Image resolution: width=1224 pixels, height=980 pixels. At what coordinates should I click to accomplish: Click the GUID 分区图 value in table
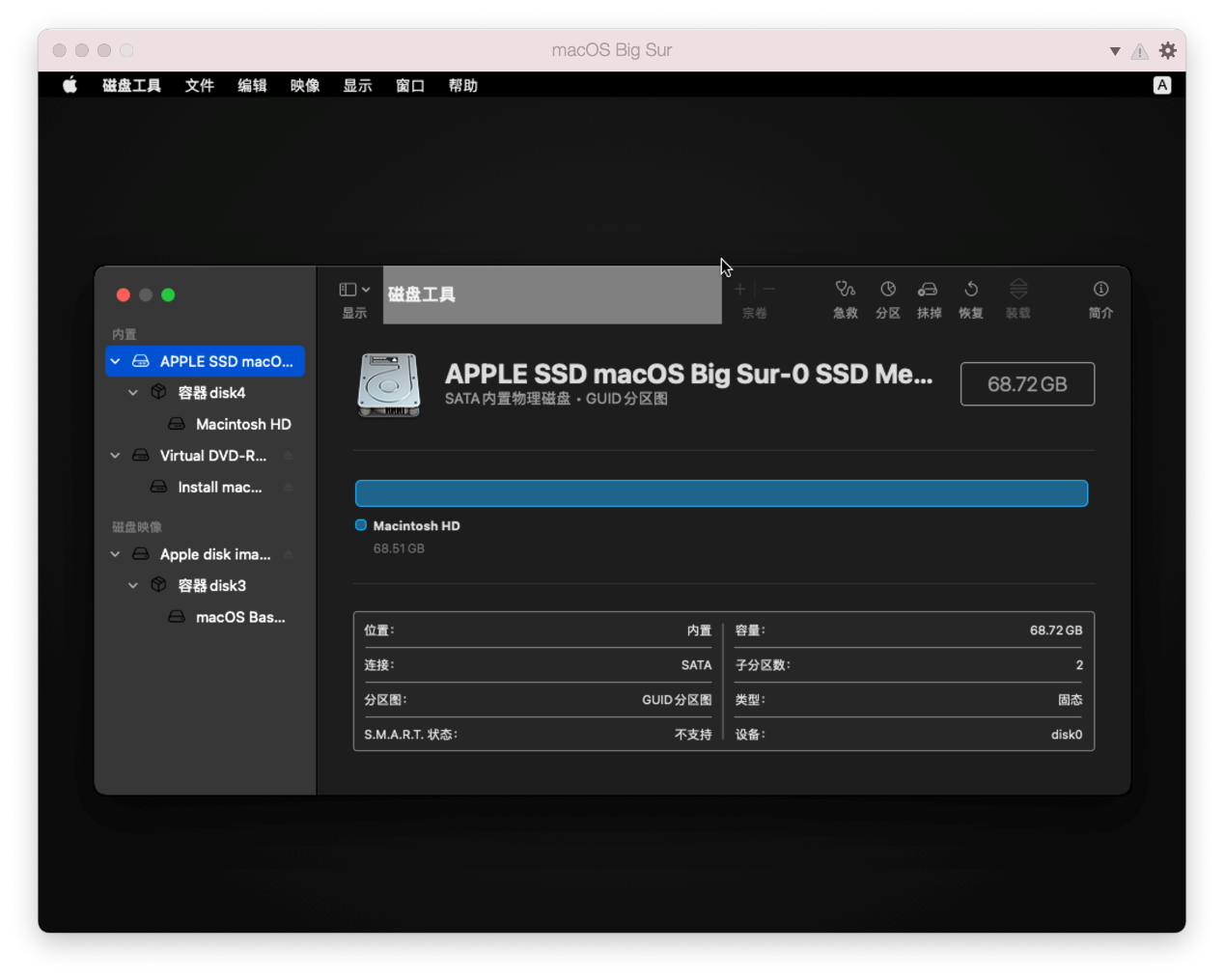point(677,700)
